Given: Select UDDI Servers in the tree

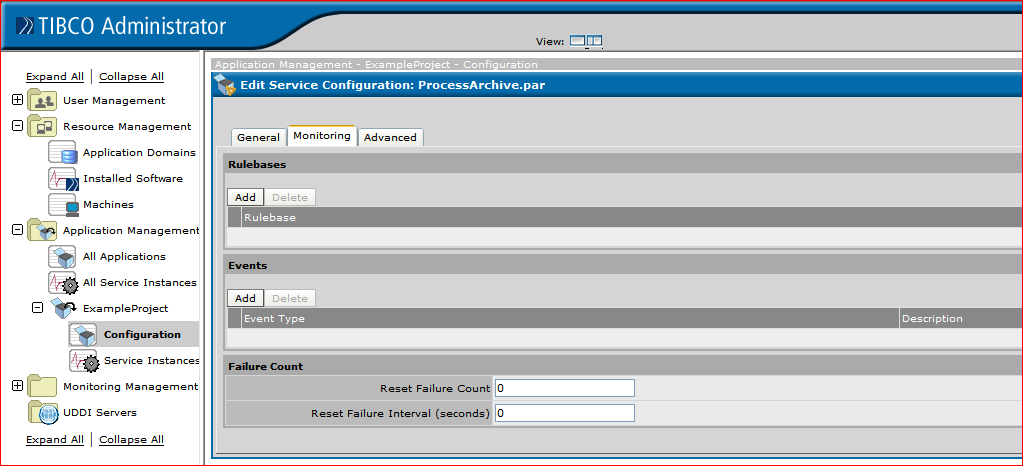Looking at the screenshot, I should pyautogui.click(x=100, y=412).
